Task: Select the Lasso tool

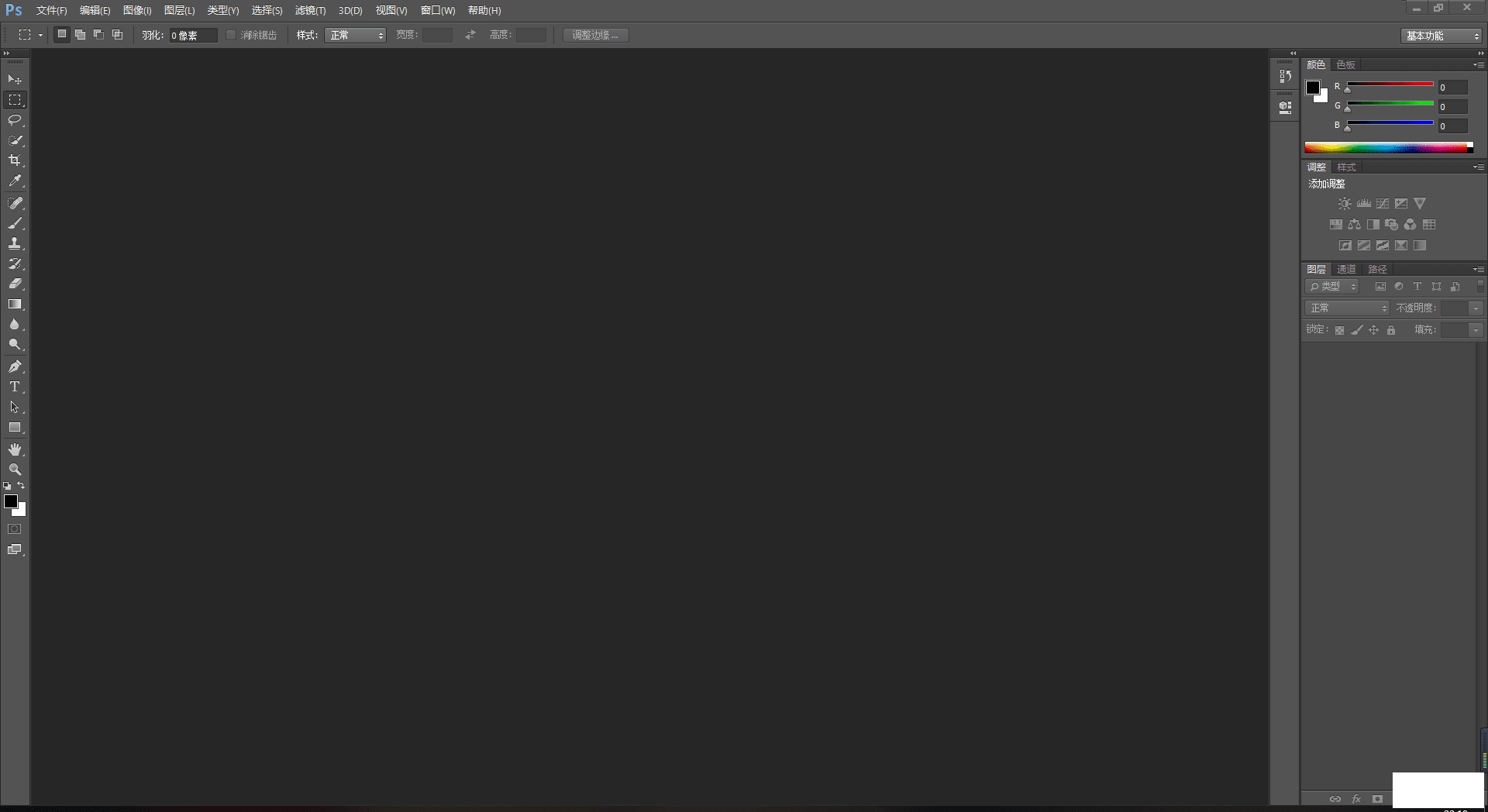Action: 15,120
